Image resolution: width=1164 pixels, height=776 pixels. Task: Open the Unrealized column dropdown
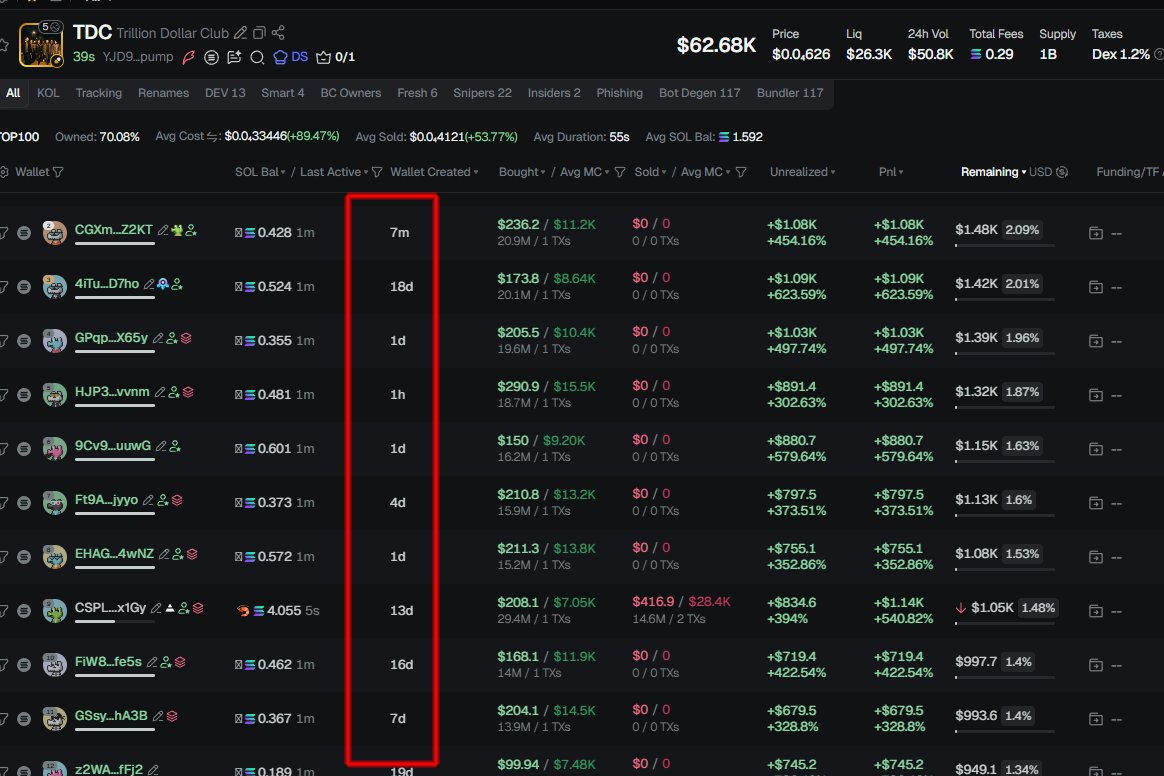coord(831,171)
